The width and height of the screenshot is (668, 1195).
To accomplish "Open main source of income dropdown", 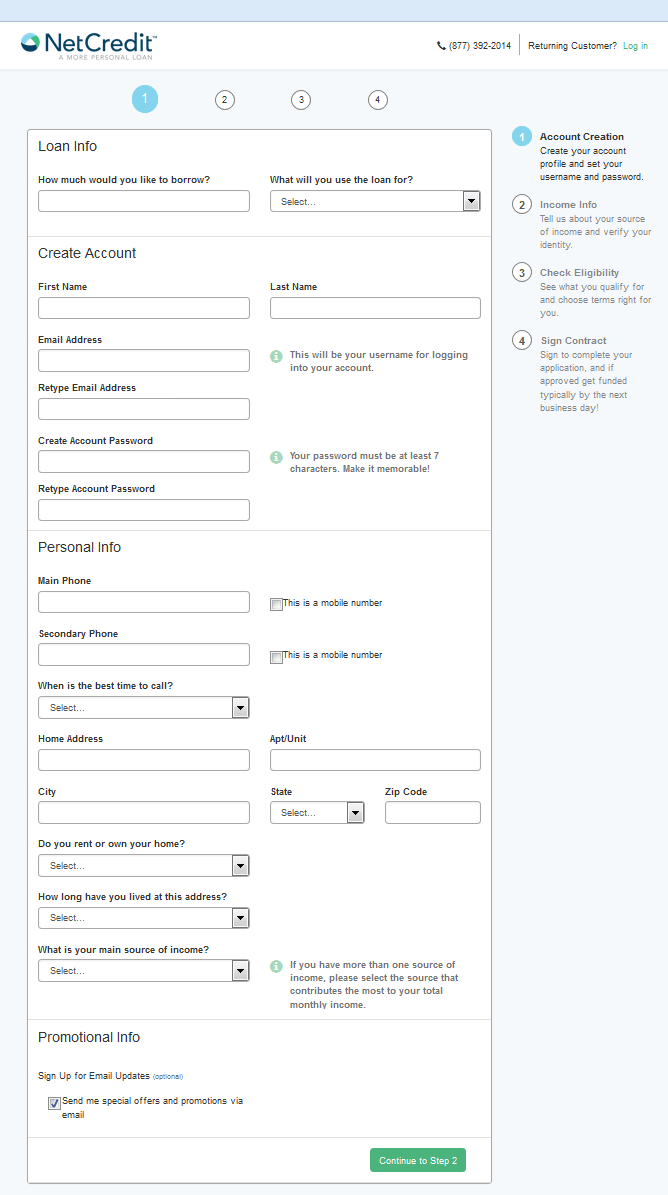I will pyautogui.click(x=144, y=970).
